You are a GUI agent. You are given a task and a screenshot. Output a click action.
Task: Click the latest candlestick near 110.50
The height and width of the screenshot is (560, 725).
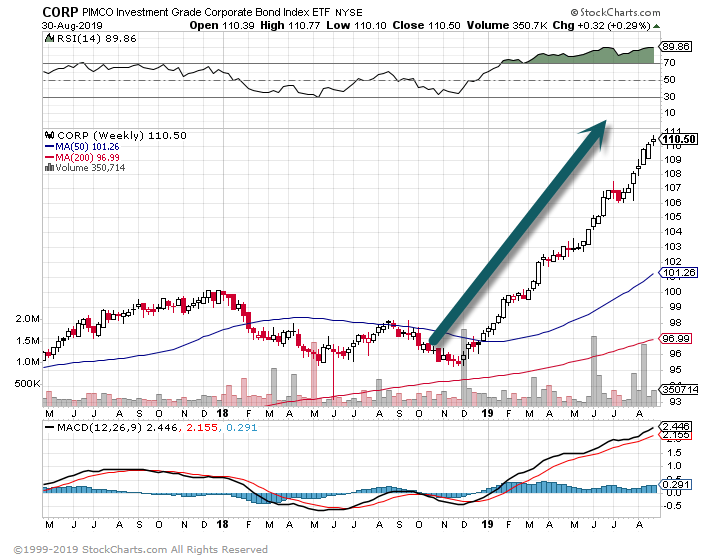click(653, 140)
